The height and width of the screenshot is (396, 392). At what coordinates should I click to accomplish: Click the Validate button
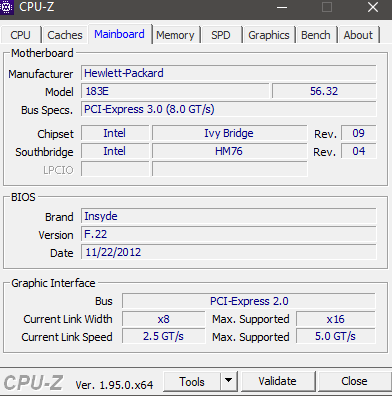pyautogui.click(x=277, y=381)
